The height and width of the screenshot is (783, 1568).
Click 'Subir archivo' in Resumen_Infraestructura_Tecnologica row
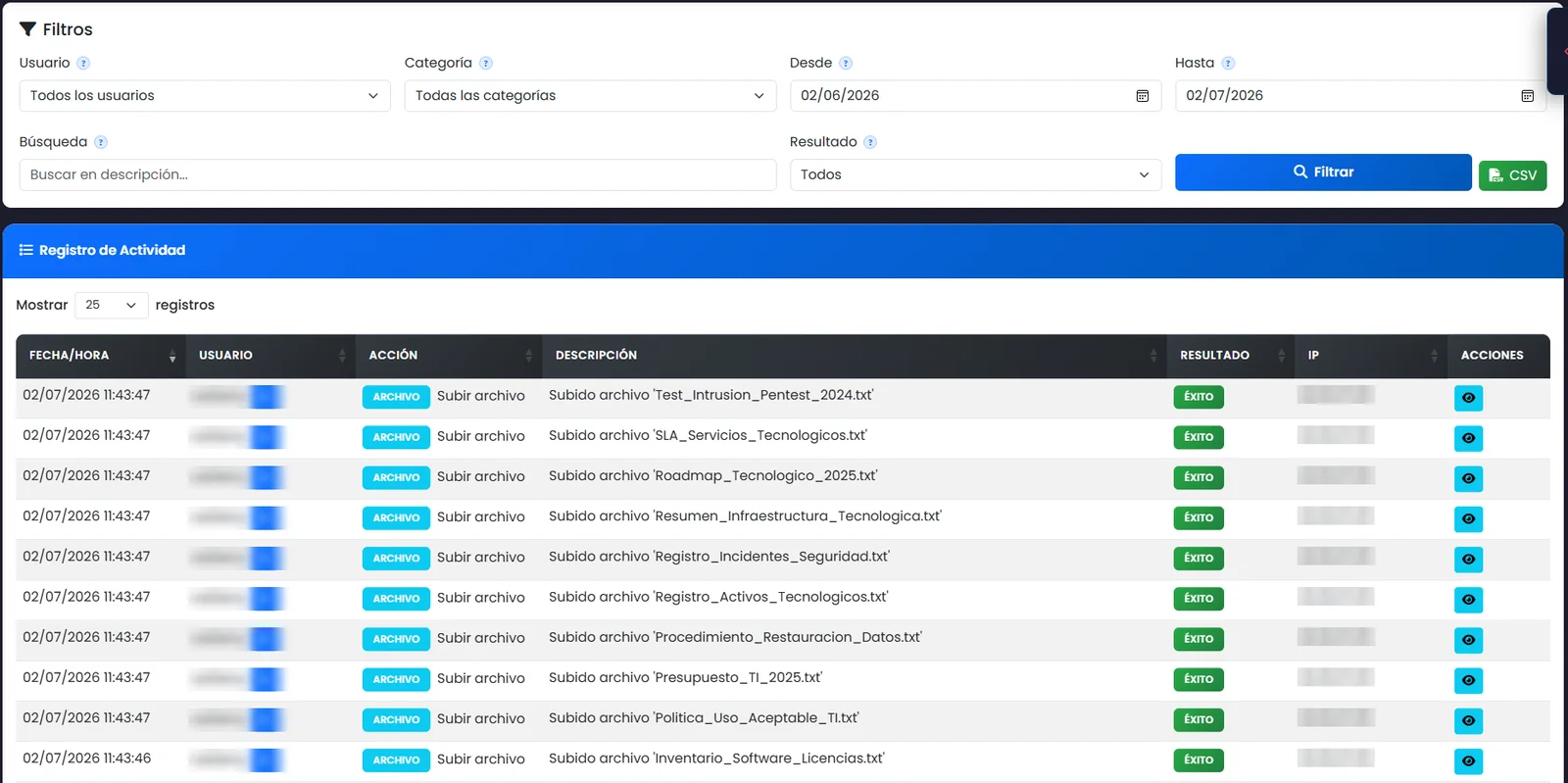click(x=481, y=517)
